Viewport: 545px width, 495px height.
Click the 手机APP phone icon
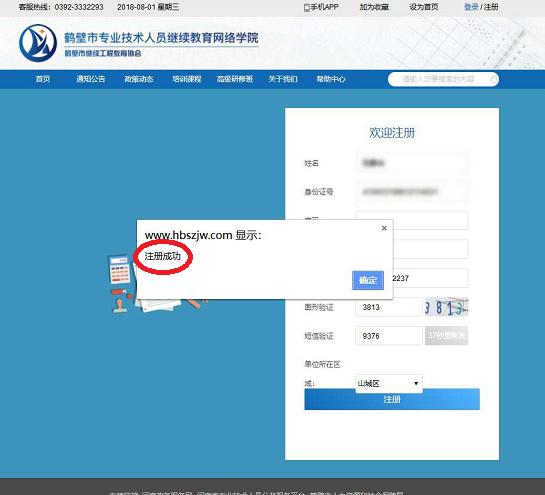pyautogui.click(x=307, y=7)
